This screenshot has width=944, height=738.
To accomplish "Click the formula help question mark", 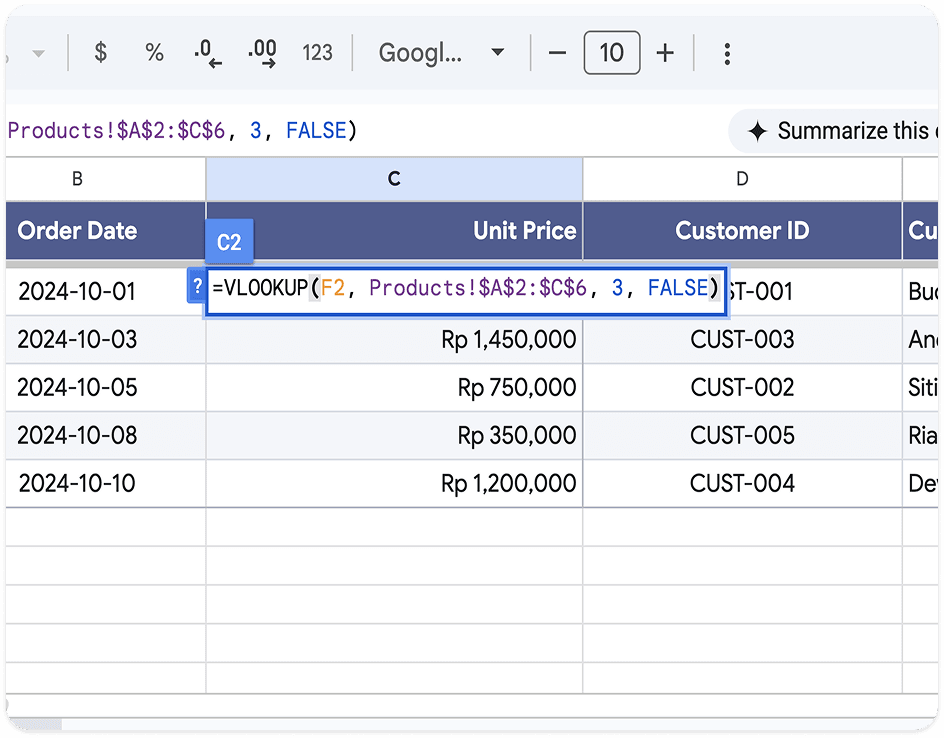I will (x=197, y=286).
